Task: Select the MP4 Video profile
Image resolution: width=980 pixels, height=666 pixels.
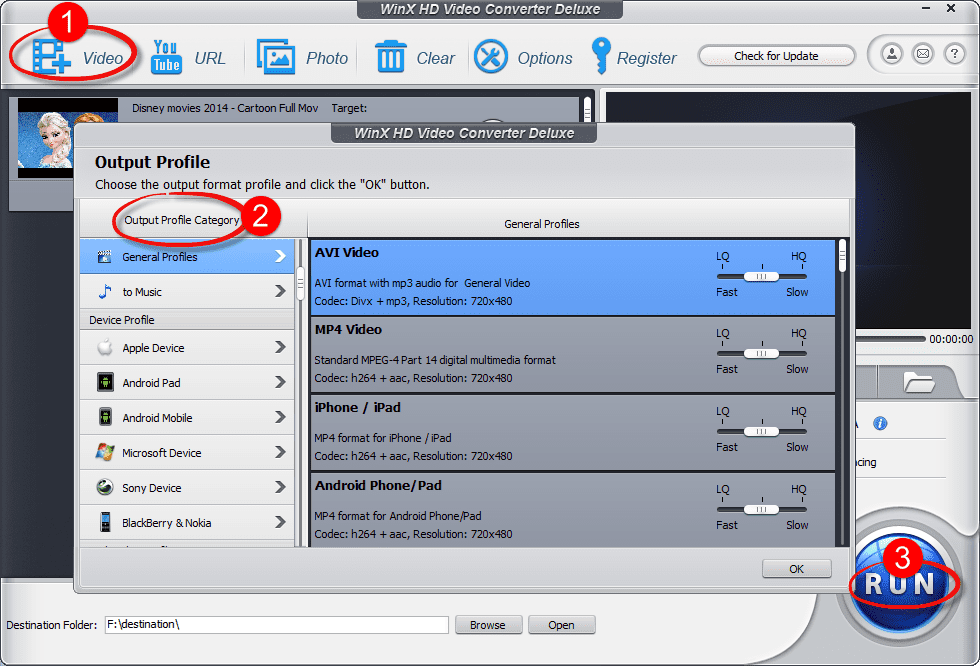Action: tap(572, 354)
